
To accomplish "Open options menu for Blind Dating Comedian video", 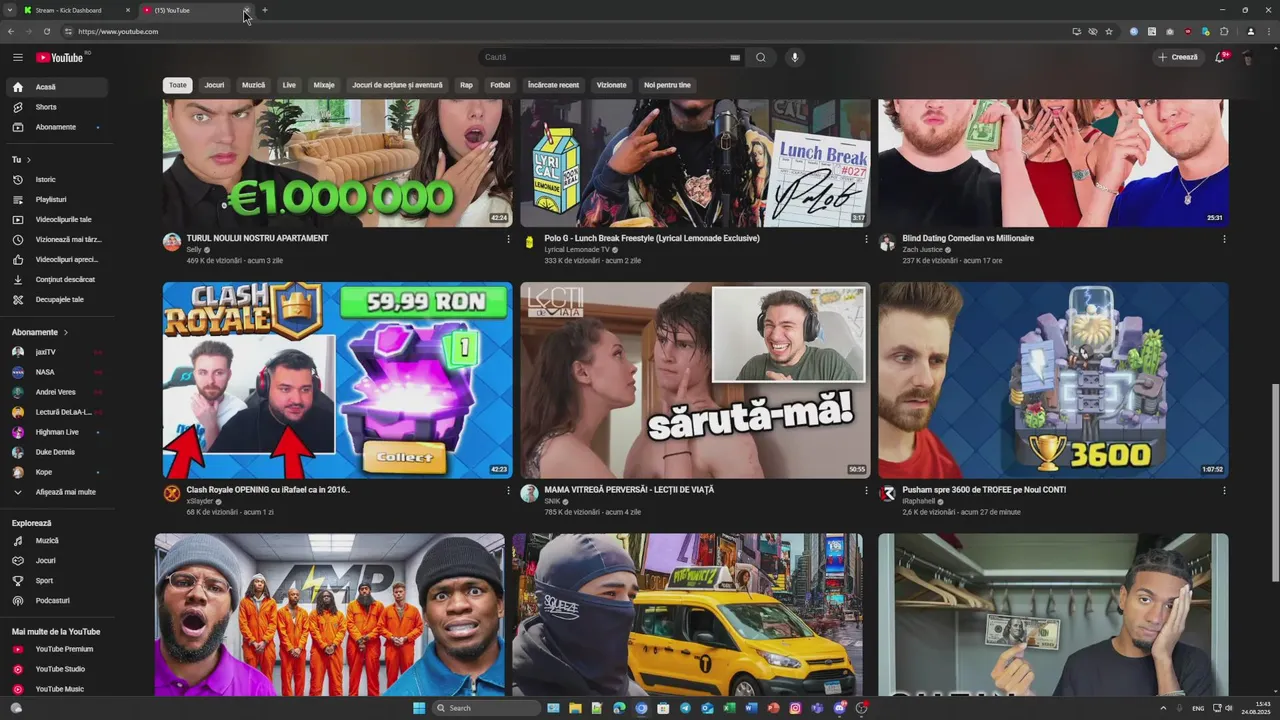I will point(1224,239).
